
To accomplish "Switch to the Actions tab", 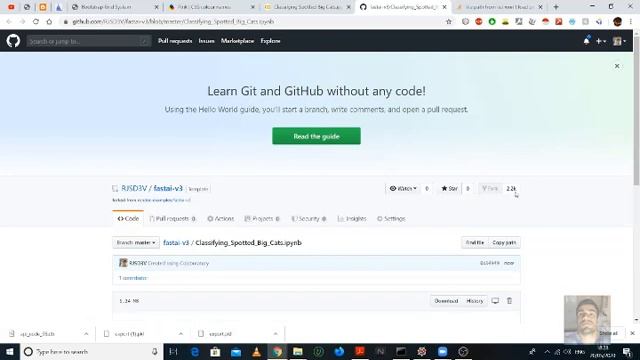I will [x=220, y=219].
